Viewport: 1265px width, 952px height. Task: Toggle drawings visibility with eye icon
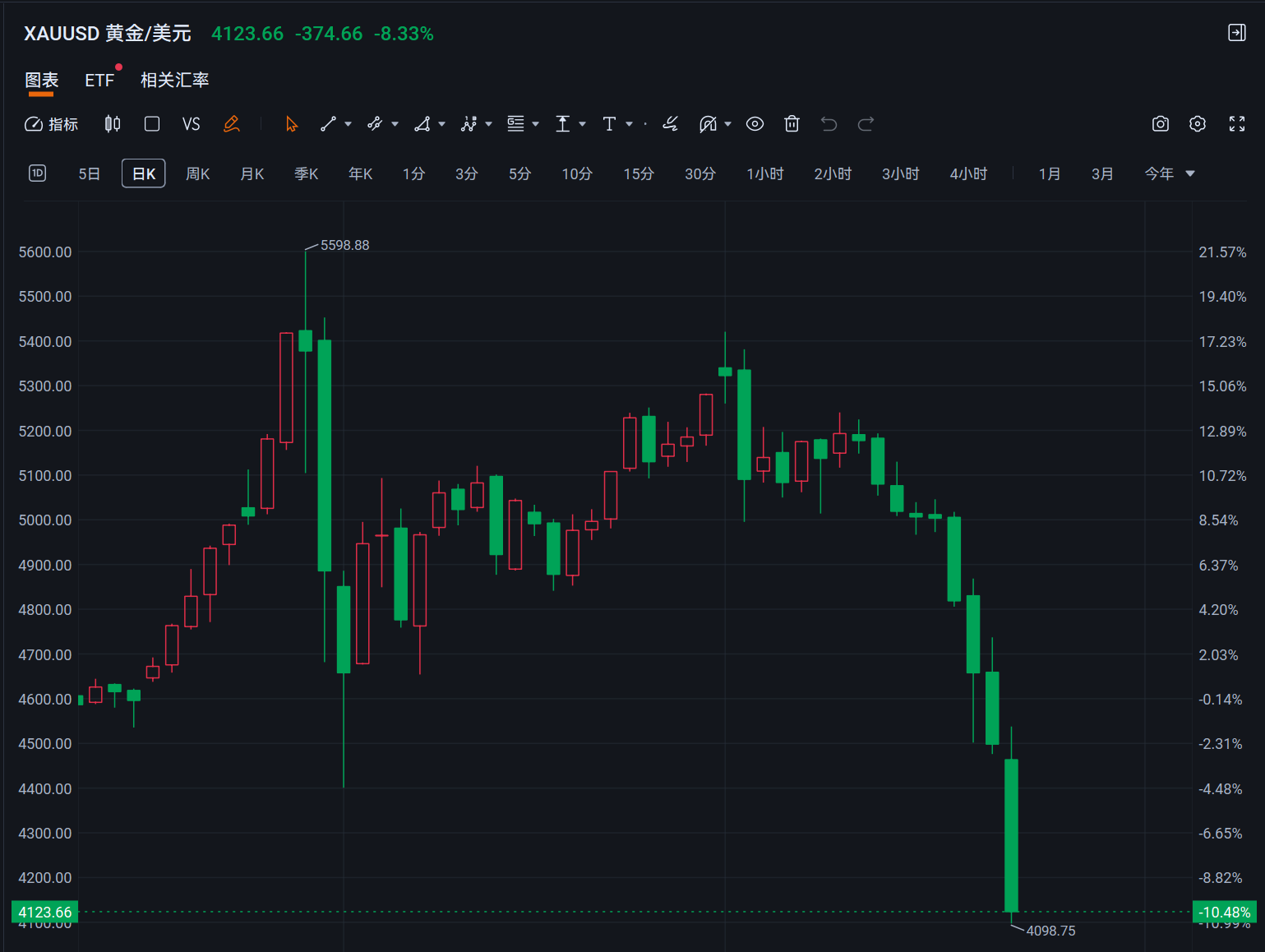click(x=755, y=124)
